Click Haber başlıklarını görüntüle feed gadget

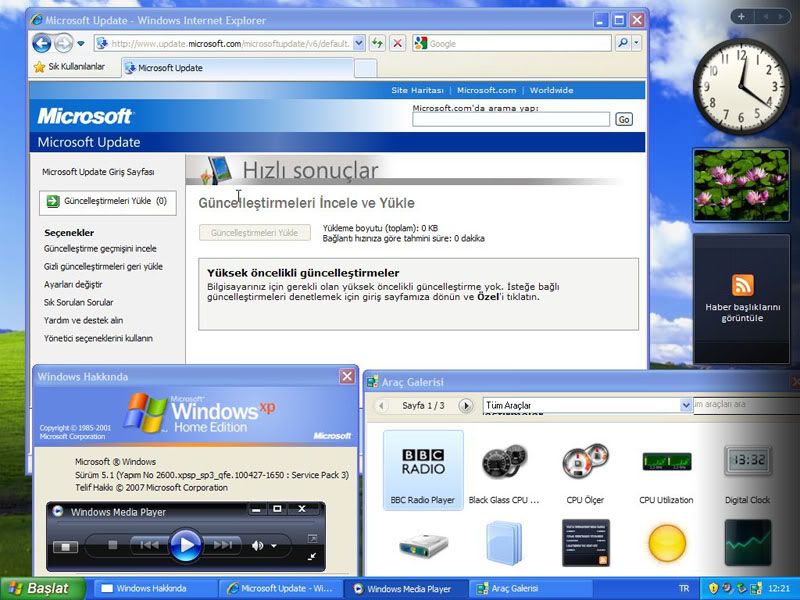tap(742, 299)
